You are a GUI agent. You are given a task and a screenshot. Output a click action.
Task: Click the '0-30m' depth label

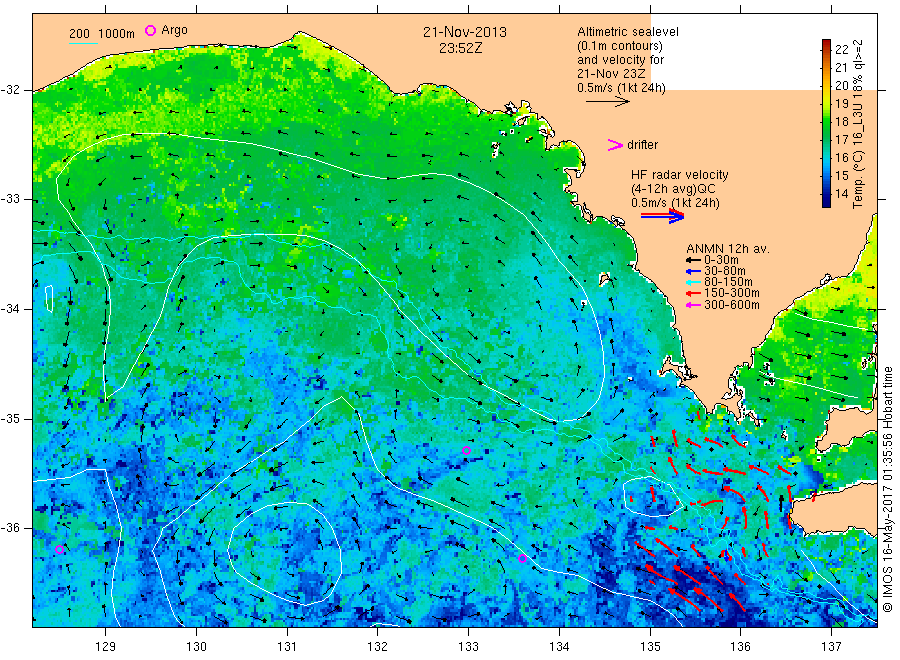(x=721, y=260)
